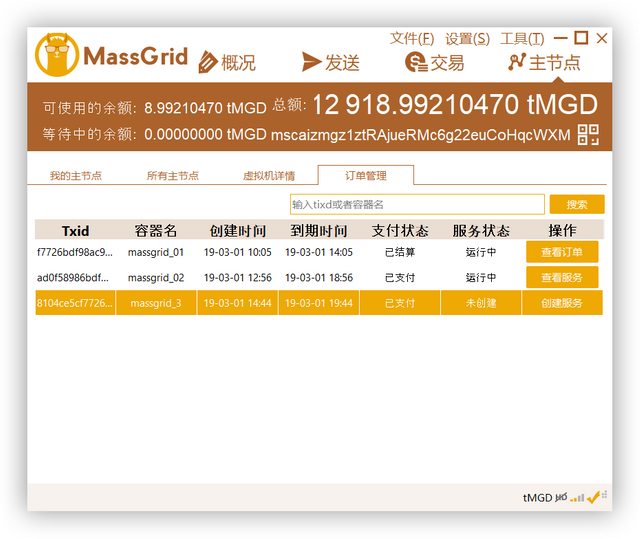Viewport: 640px width, 539px height.
Task: Select txid f7726bdf98ac9... cell
Action: (75, 252)
